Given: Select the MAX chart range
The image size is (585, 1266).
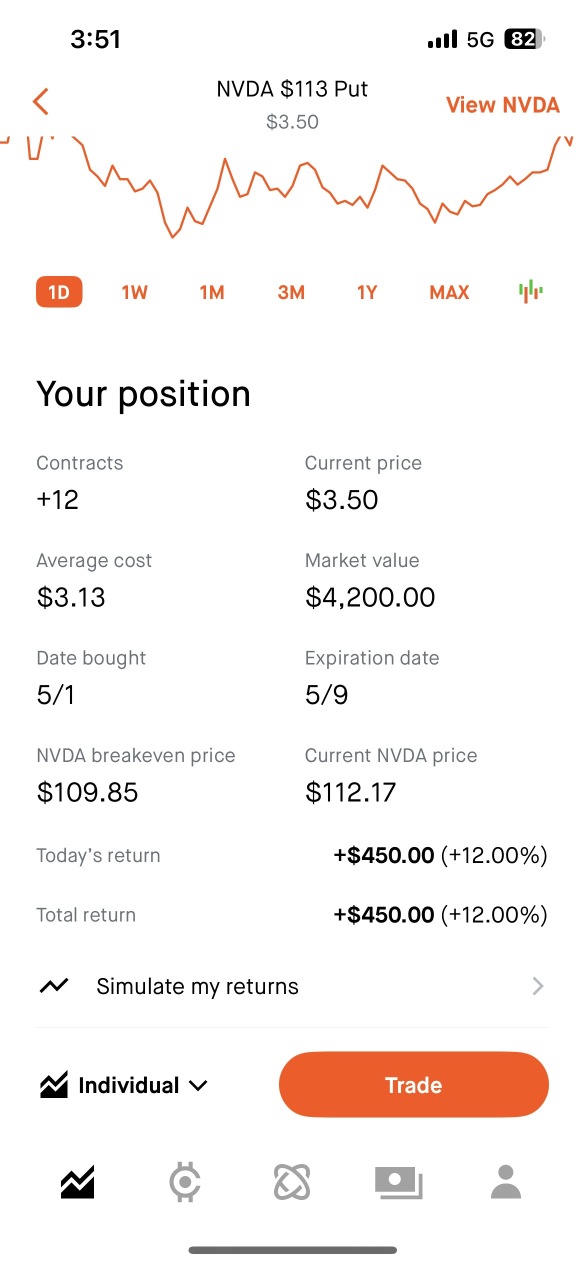Looking at the screenshot, I should (449, 292).
